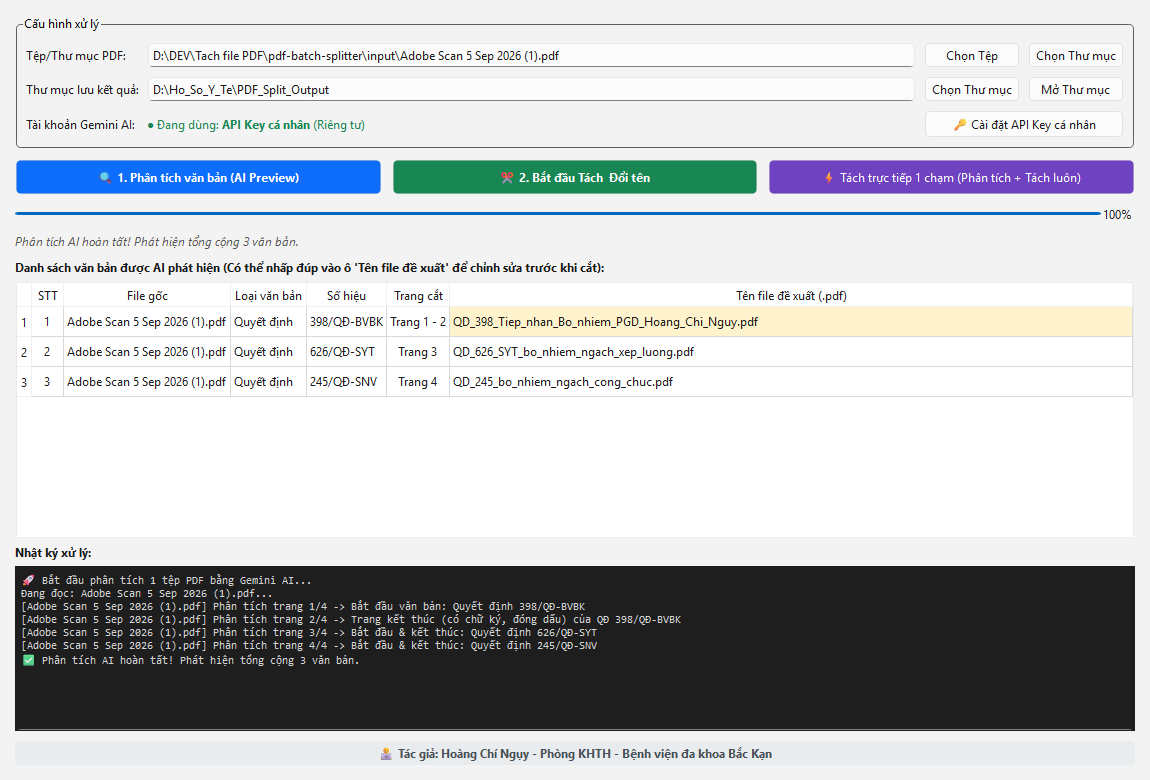This screenshot has height=780, width=1150.
Task: Choose input folder via first Chọn Thư mục
Action: pos(1076,56)
